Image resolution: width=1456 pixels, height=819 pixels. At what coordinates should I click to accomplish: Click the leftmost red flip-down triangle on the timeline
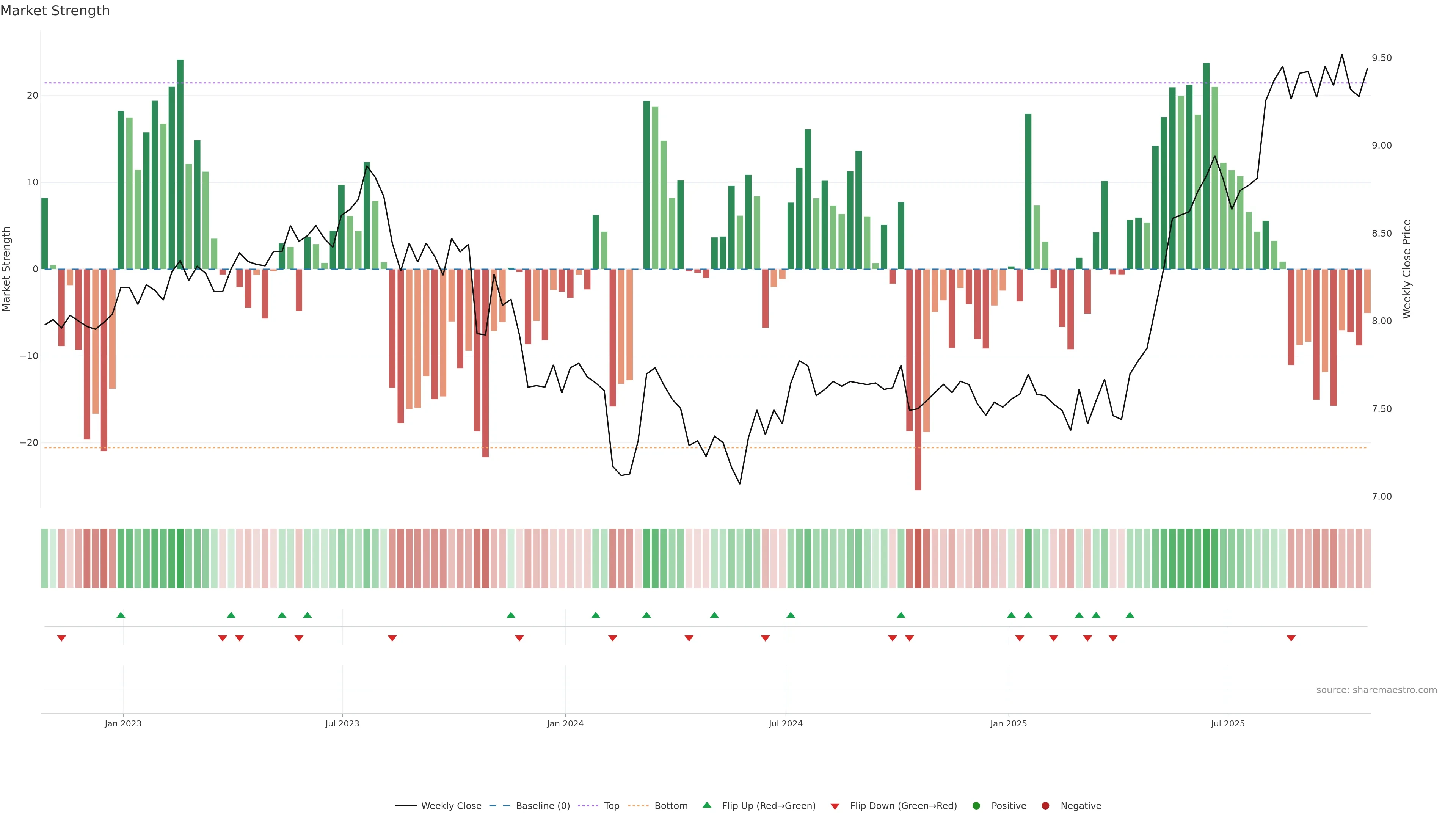point(61,638)
